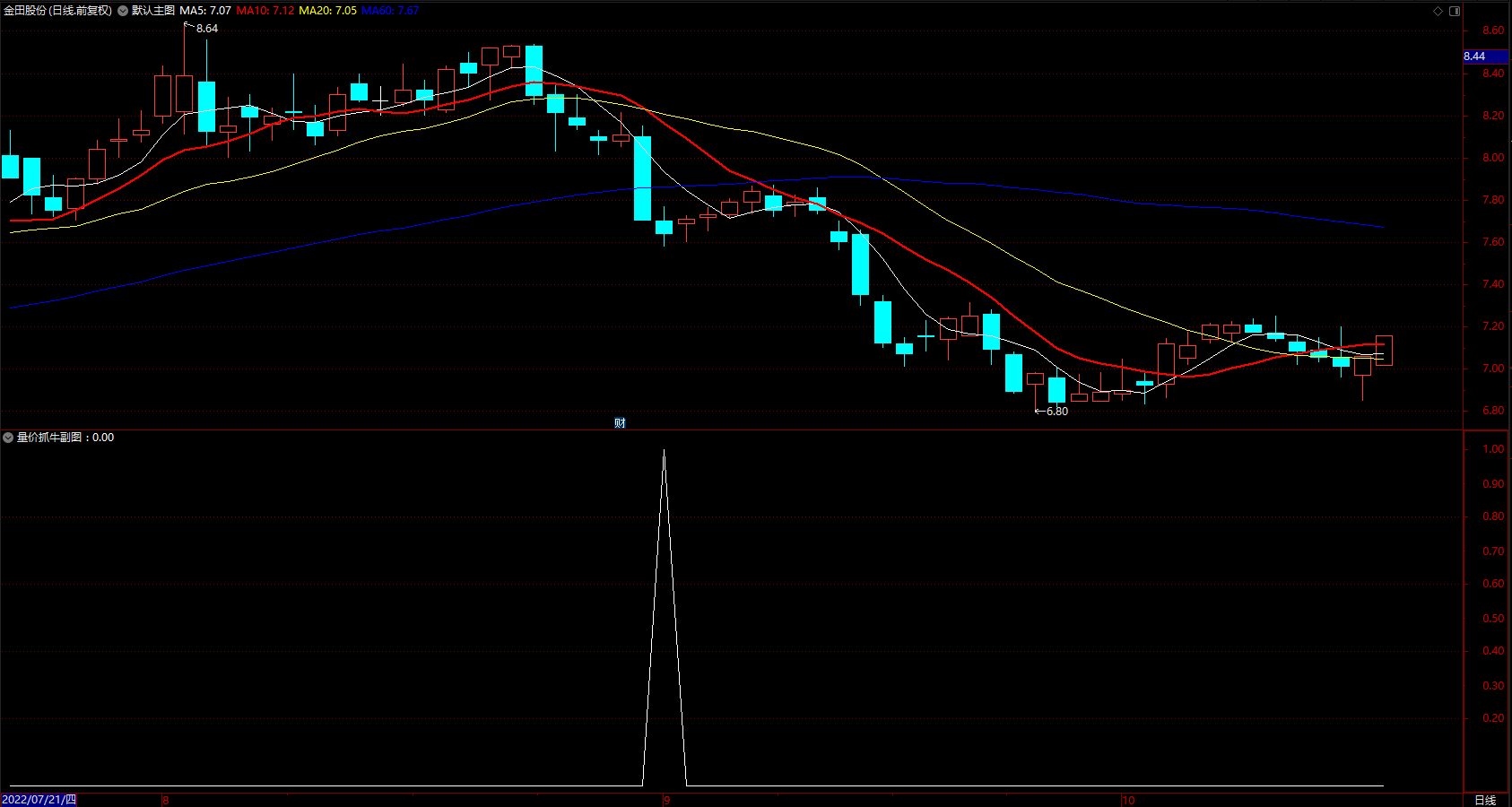
Task: Click the 6.80 price axis label
Action: click(1493, 411)
